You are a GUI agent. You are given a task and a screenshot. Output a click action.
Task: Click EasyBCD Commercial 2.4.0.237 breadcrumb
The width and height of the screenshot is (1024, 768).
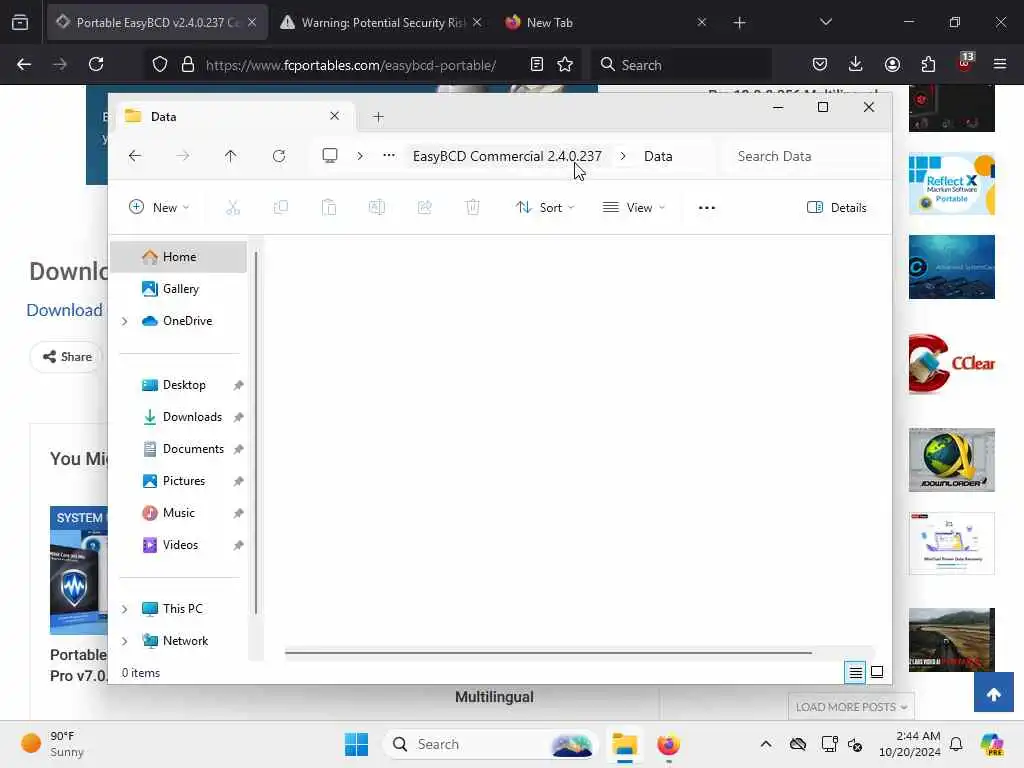click(507, 156)
